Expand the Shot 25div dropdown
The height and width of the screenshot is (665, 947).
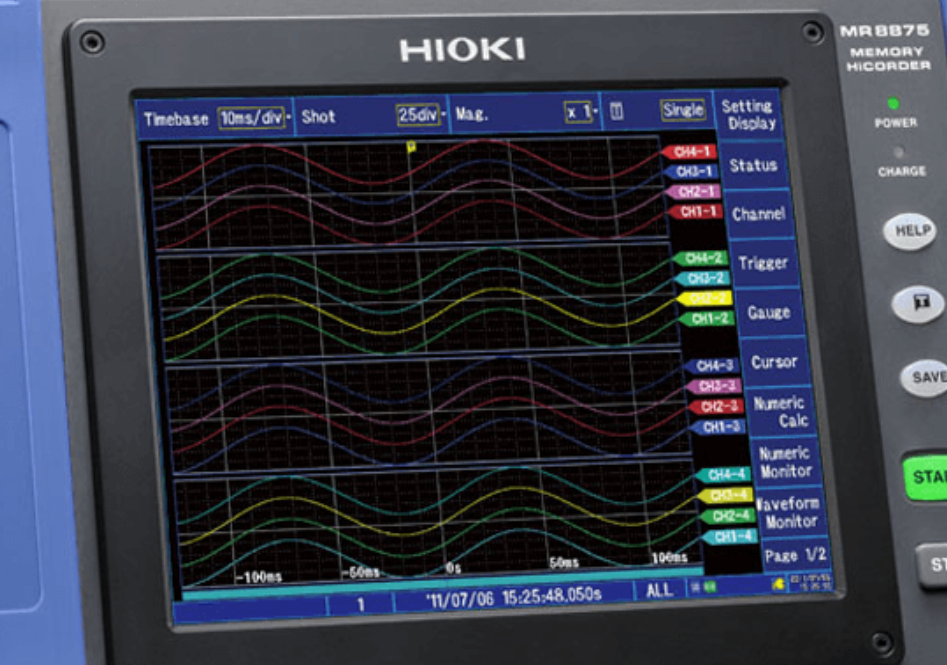[418, 114]
